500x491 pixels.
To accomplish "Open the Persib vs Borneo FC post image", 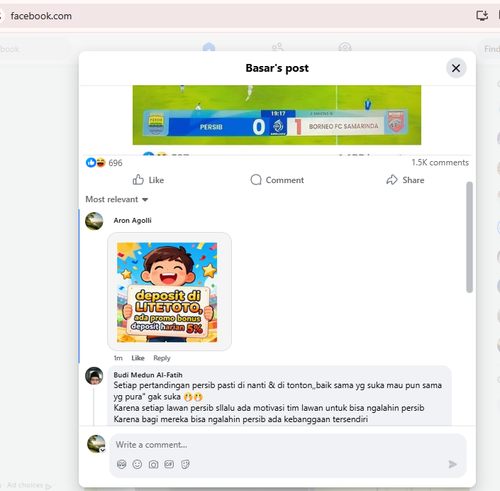I will coord(277,115).
